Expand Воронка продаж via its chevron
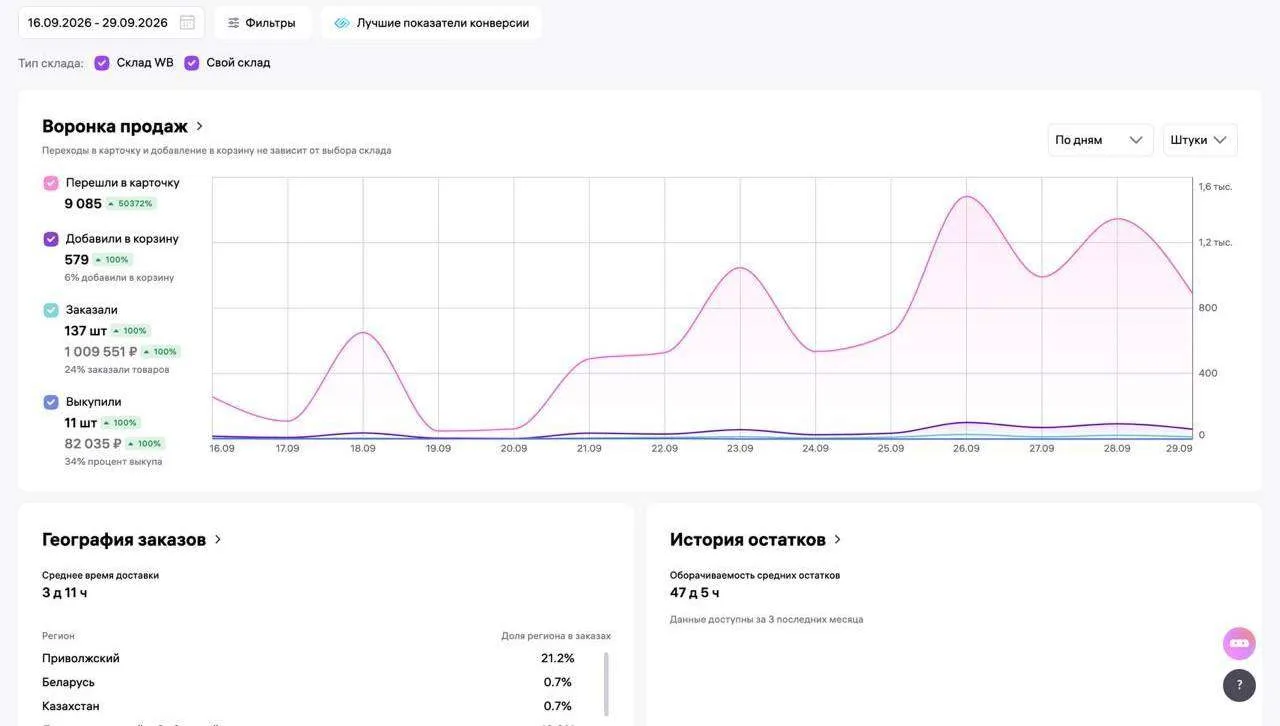Screen dimensions: 1280x726 (199, 126)
